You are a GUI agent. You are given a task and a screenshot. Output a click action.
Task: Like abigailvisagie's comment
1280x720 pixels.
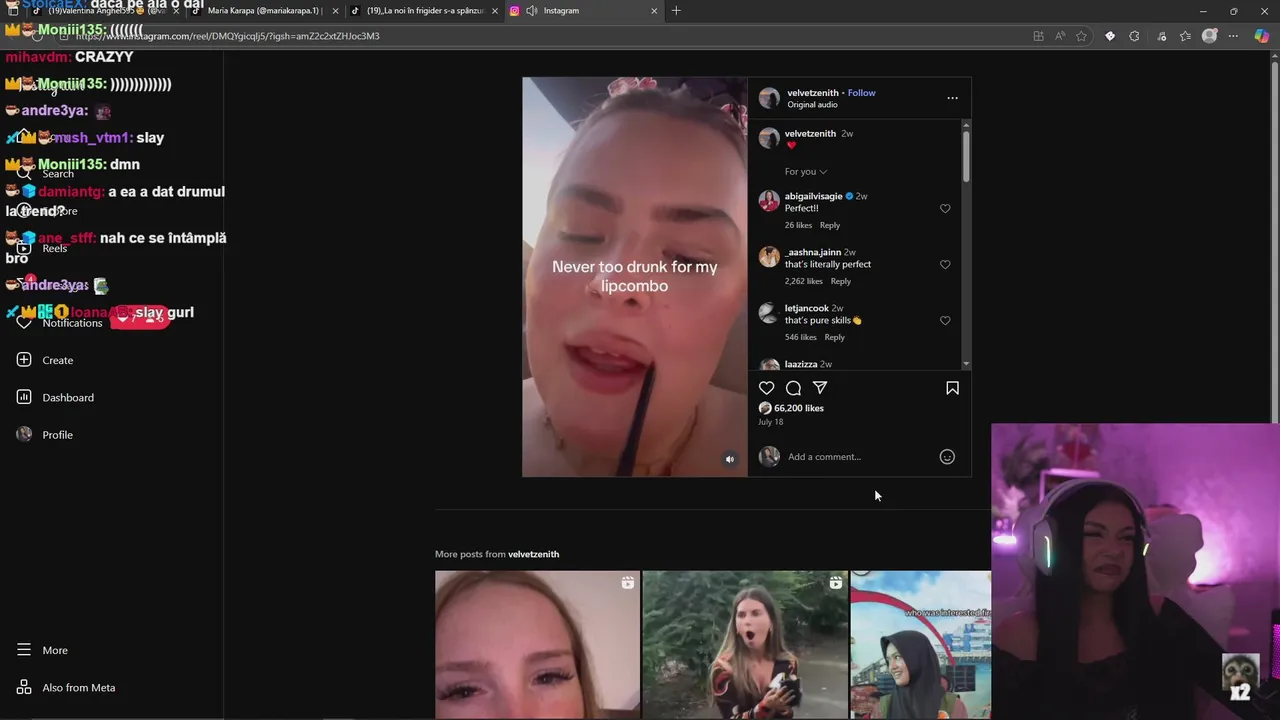click(945, 209)
